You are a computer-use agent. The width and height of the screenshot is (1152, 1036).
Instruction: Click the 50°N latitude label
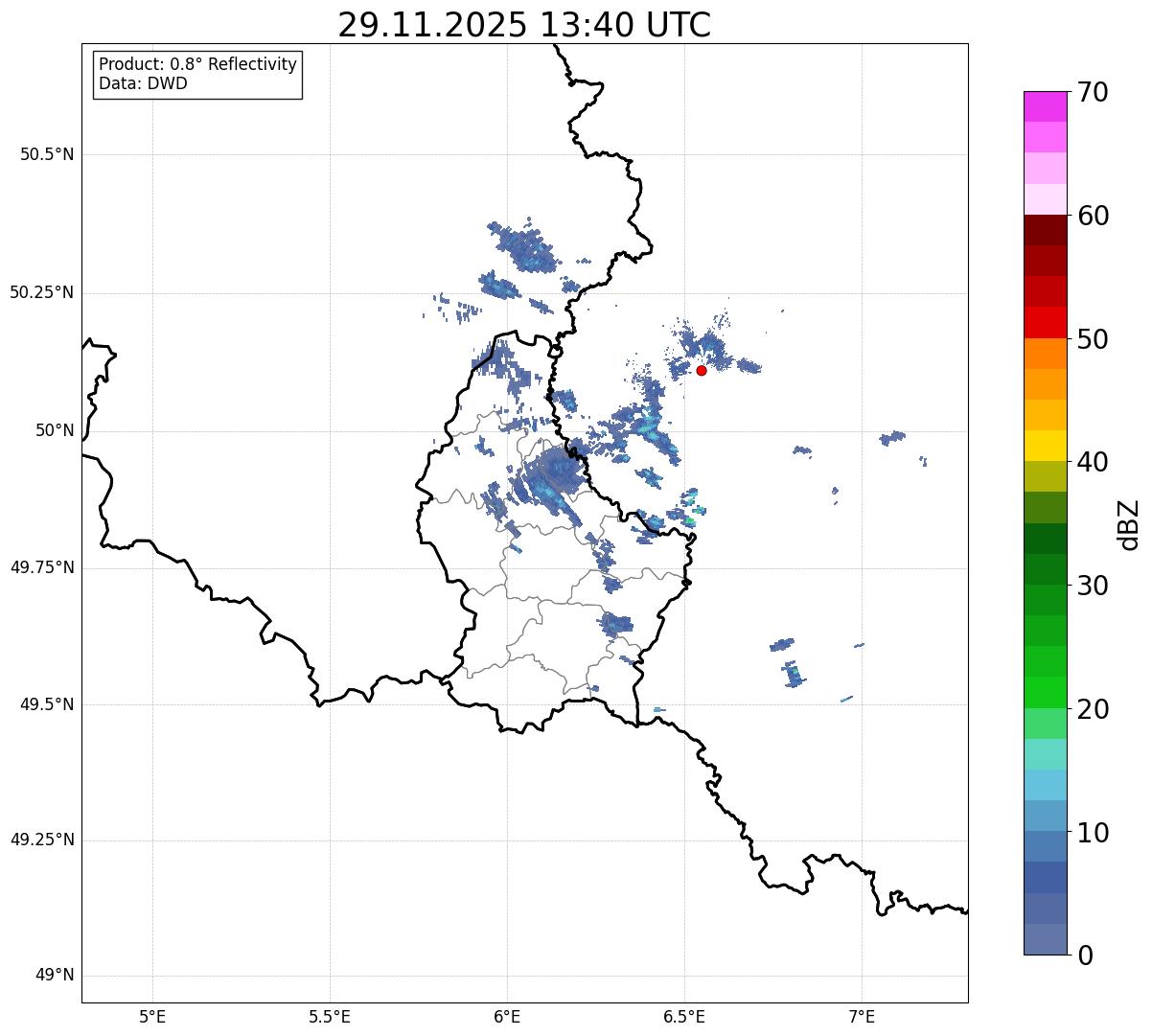(55, 430)
